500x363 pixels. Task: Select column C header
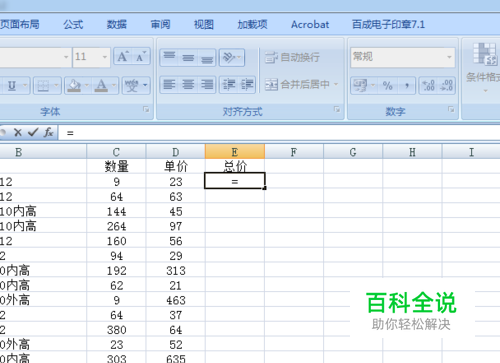tap(116, 152)
